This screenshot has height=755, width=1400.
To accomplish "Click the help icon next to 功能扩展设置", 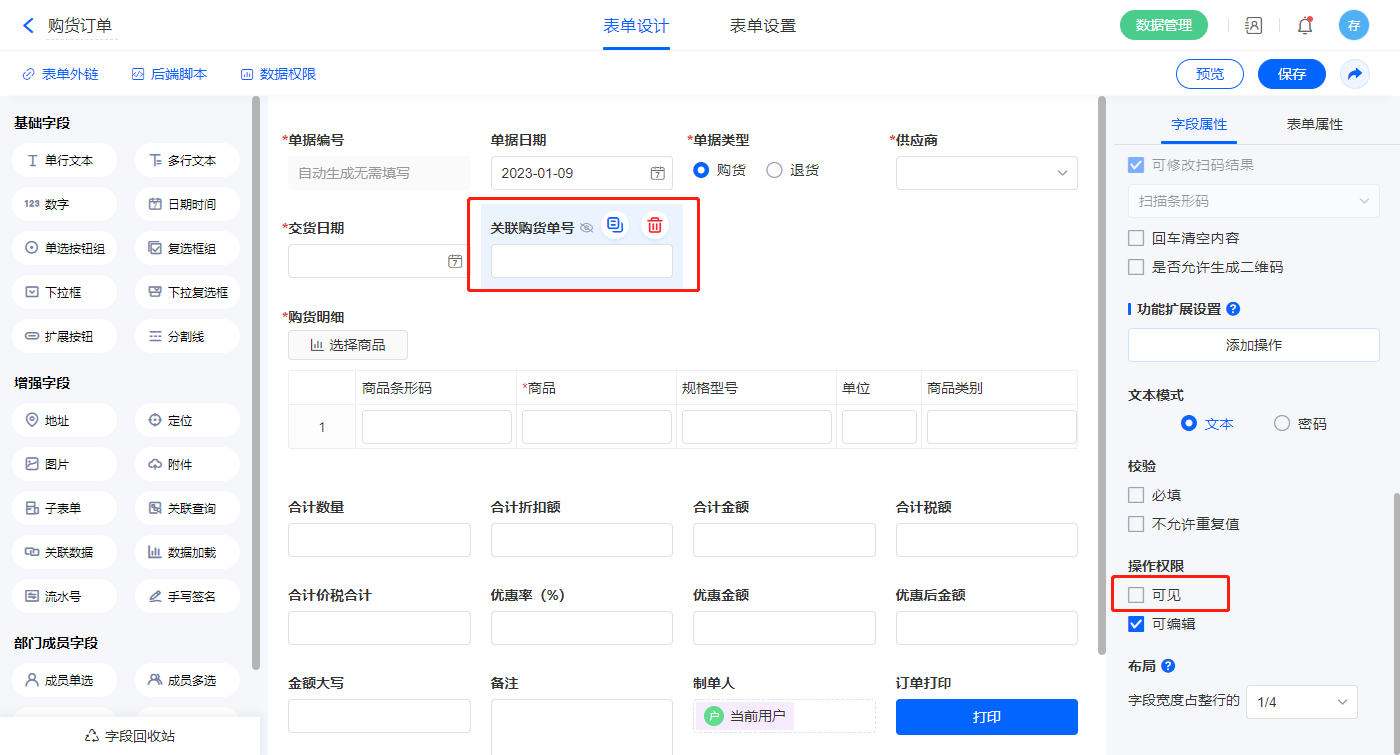I will 1233,309.
